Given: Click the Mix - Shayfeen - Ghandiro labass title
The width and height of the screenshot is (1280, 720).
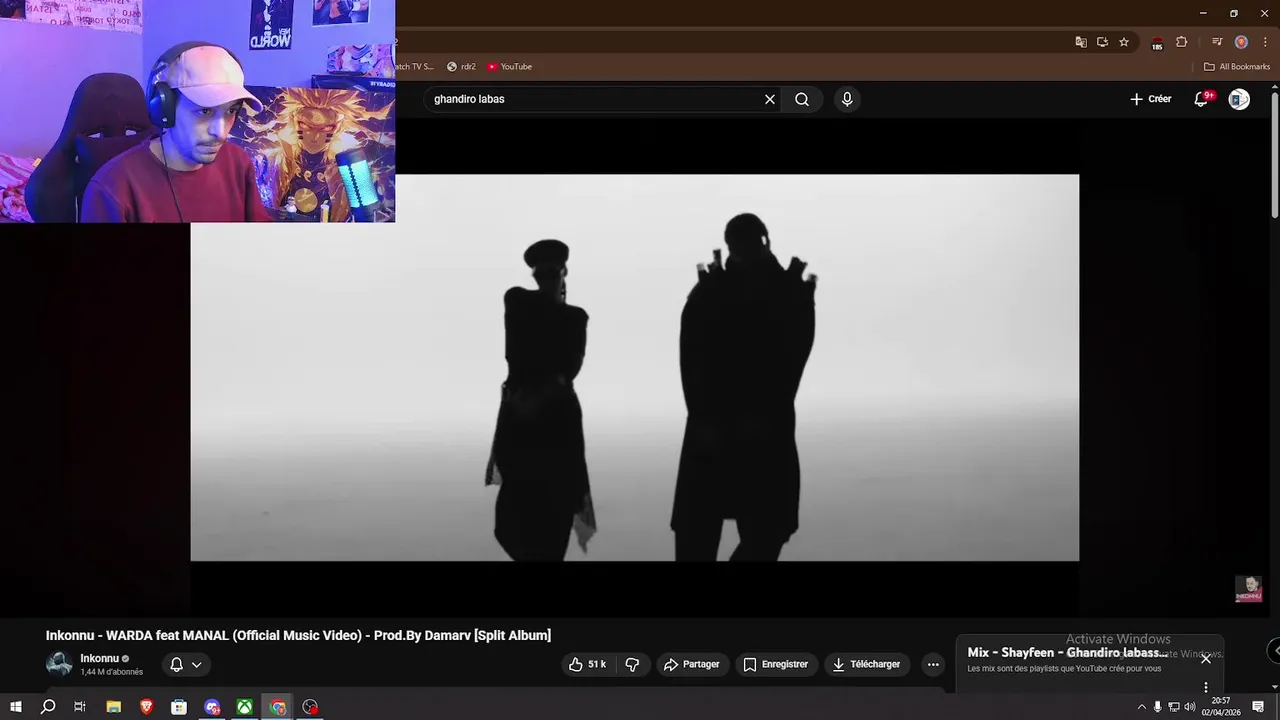Looking at the screenshot, I should 1067,652.
